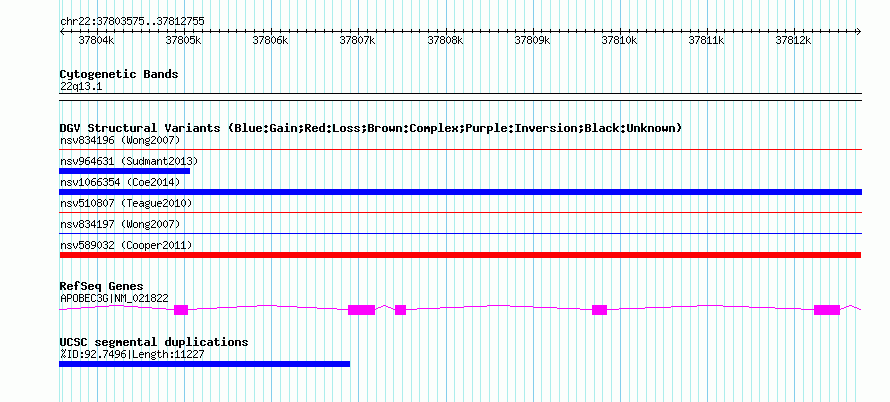The width and height of the screenshot is (890, 402).
Task: Open variant nsv834196 (Wong2007) label
Action: coord(120,140)
